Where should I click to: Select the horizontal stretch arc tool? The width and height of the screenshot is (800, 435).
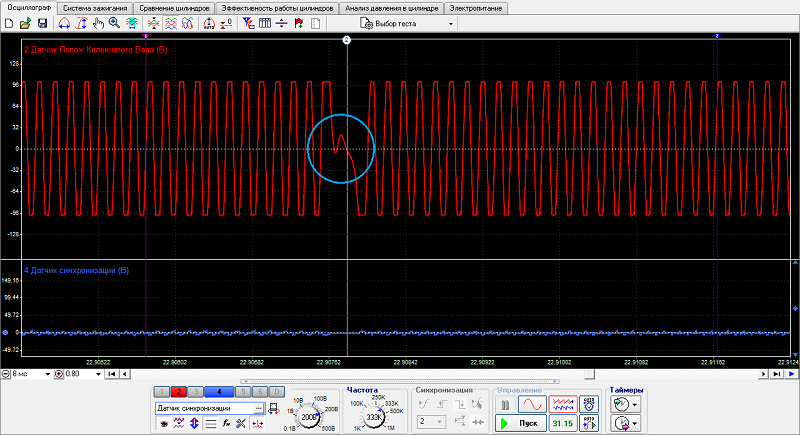click(64, 23)
